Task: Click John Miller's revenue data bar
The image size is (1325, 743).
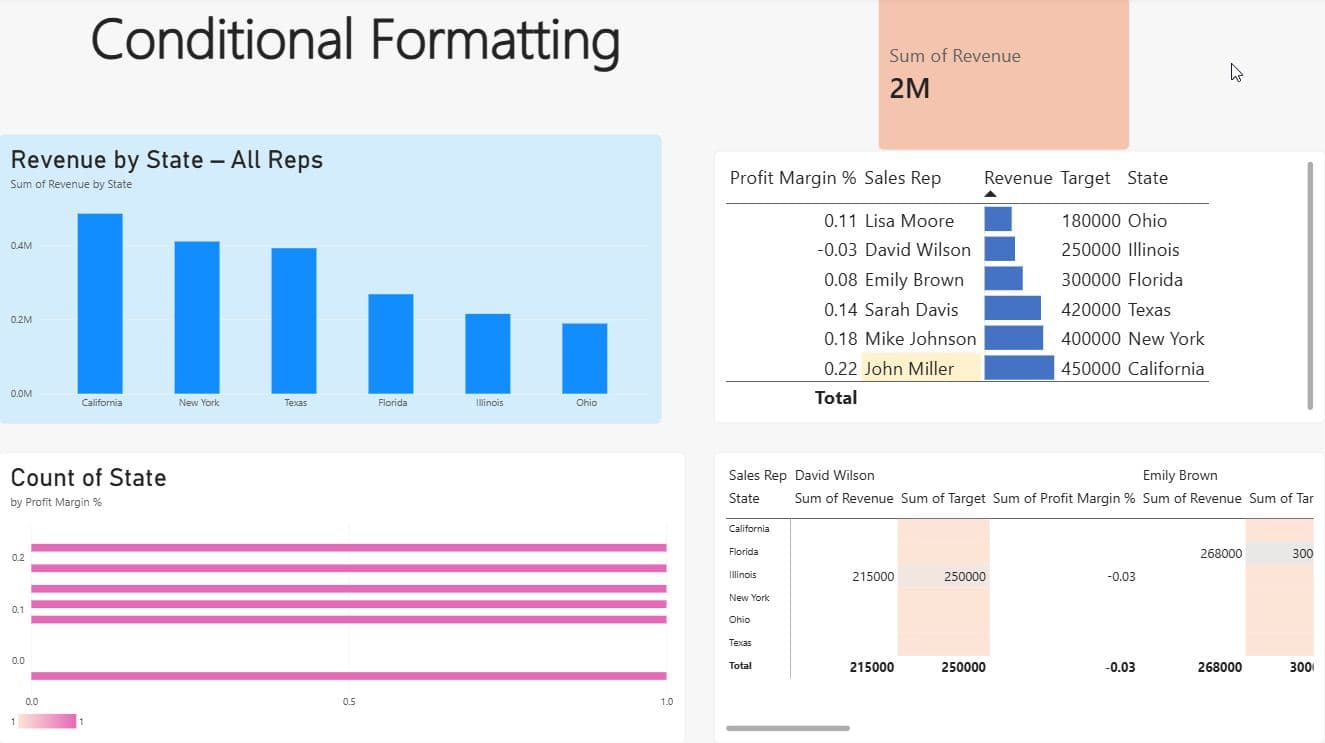Action: (x=1019, y=367)
